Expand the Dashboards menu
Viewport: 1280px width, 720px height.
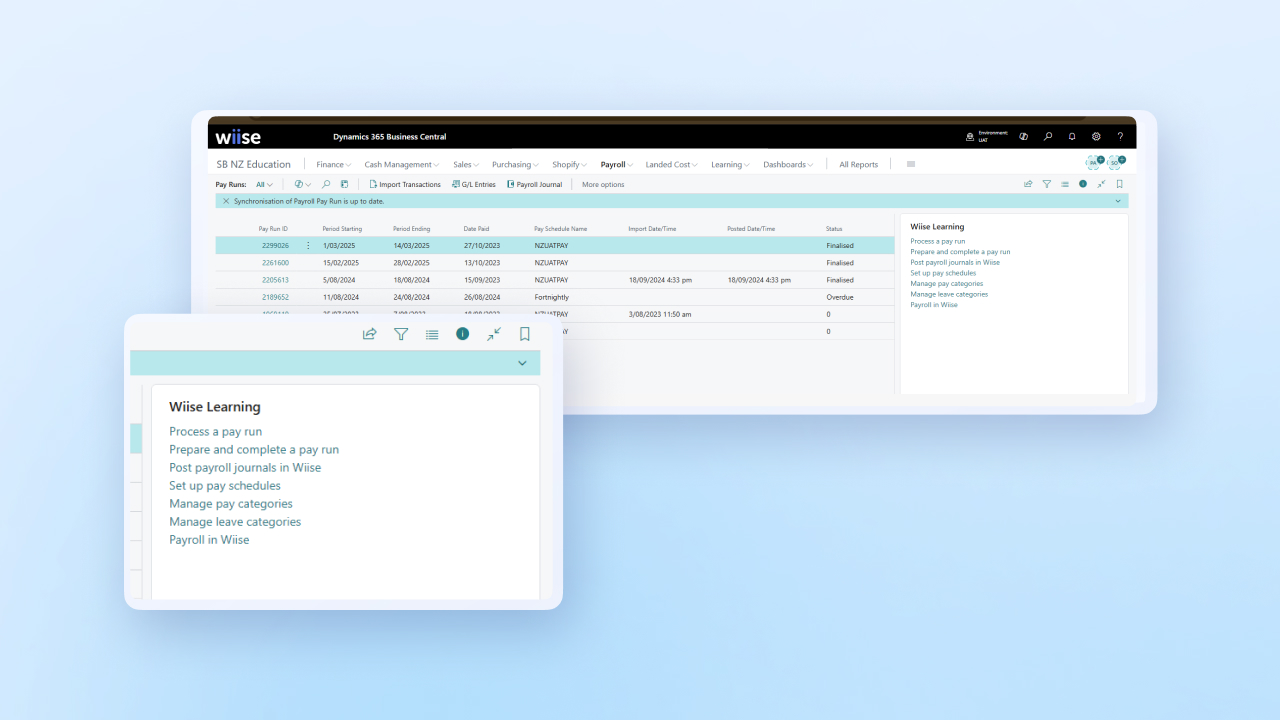tap(788, 164)
